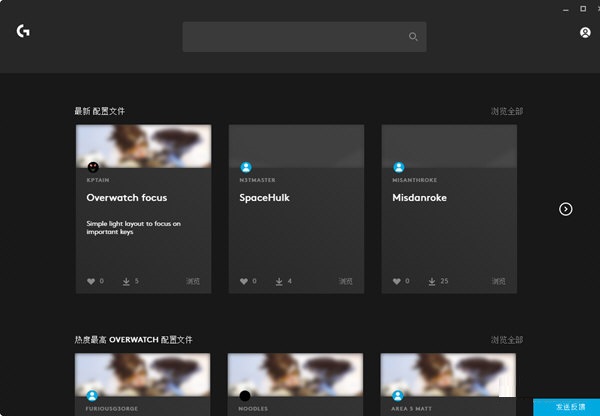Screen dimensions: 600x416
Task: Click the MISANTHROKE author avatar icon
Action: click(x=399, y=167)
